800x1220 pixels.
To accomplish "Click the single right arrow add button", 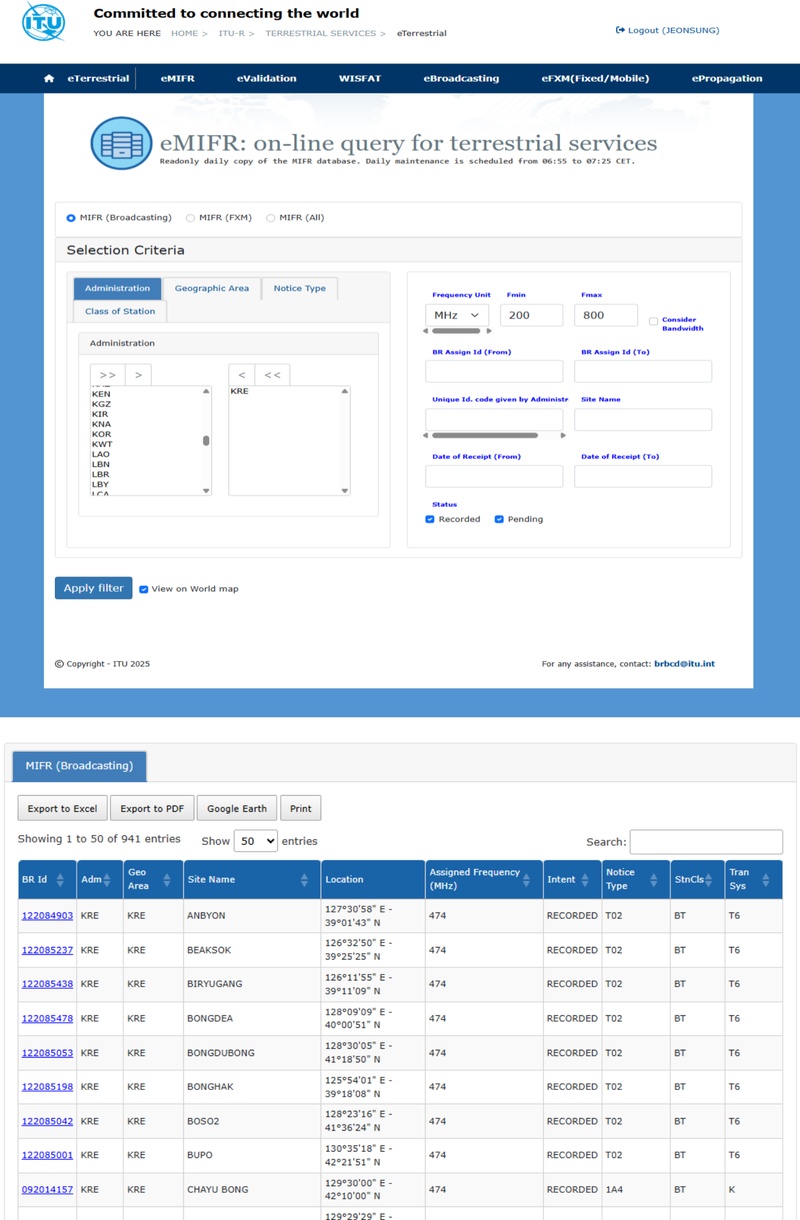I will (138, 375).
